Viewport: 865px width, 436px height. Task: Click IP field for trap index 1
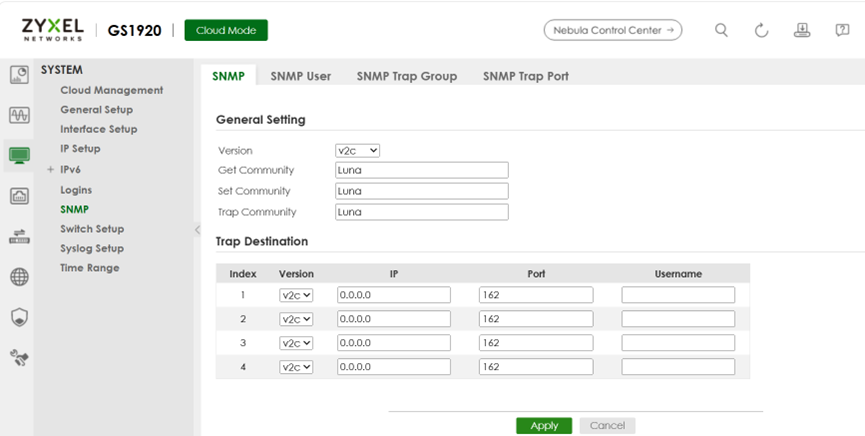coord(394,295)
